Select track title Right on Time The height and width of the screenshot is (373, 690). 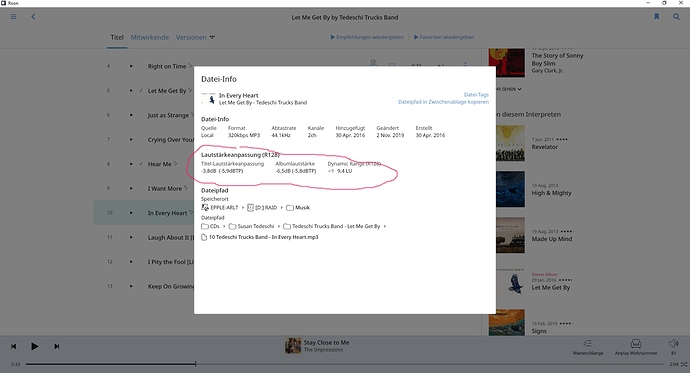click(167, 66)
